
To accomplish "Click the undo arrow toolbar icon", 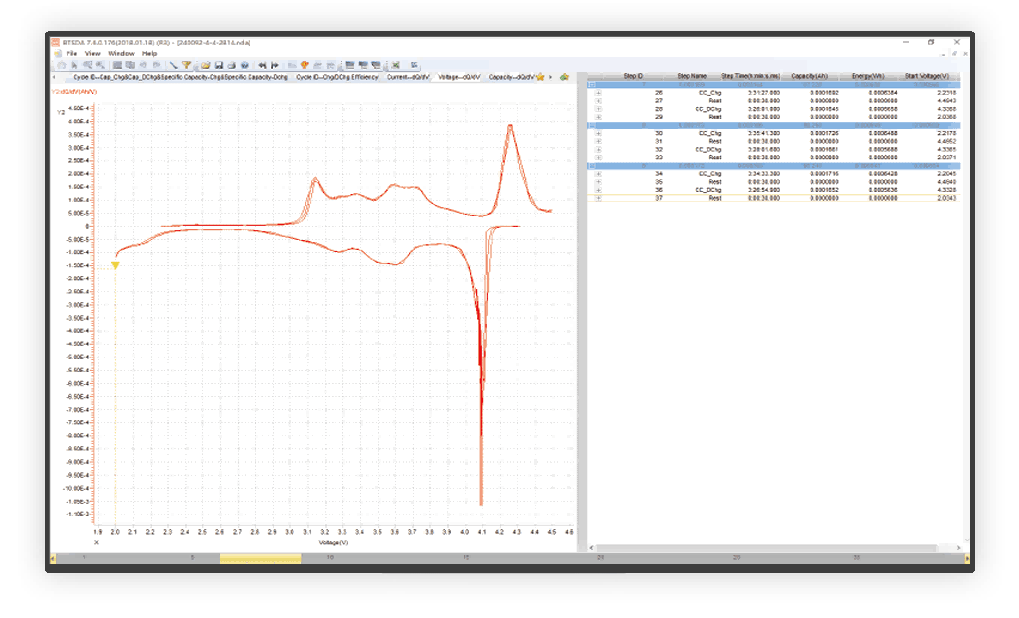I will [x=143, y=65].
